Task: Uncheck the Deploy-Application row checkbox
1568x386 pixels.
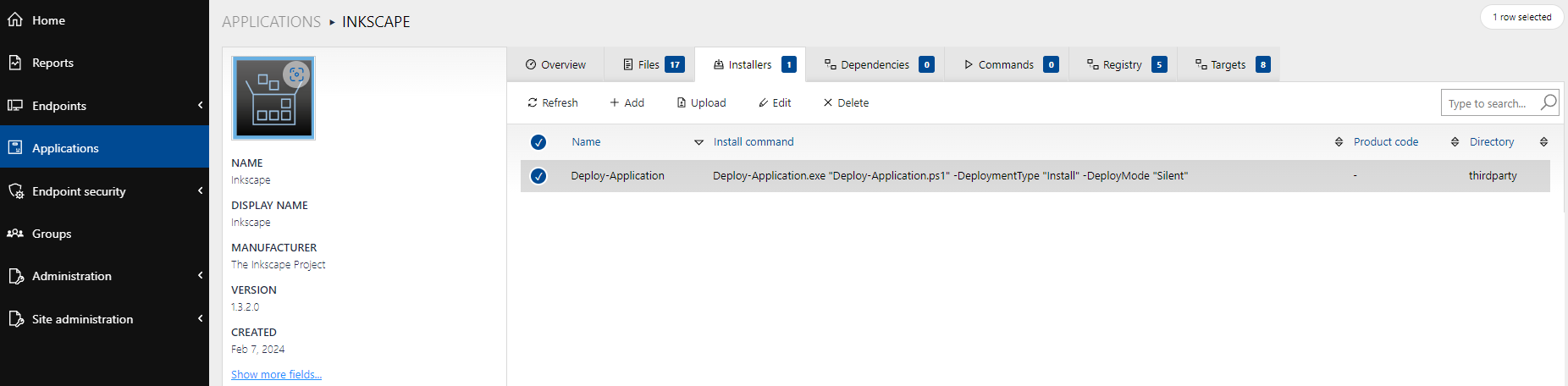Action: tap(538, 176)
